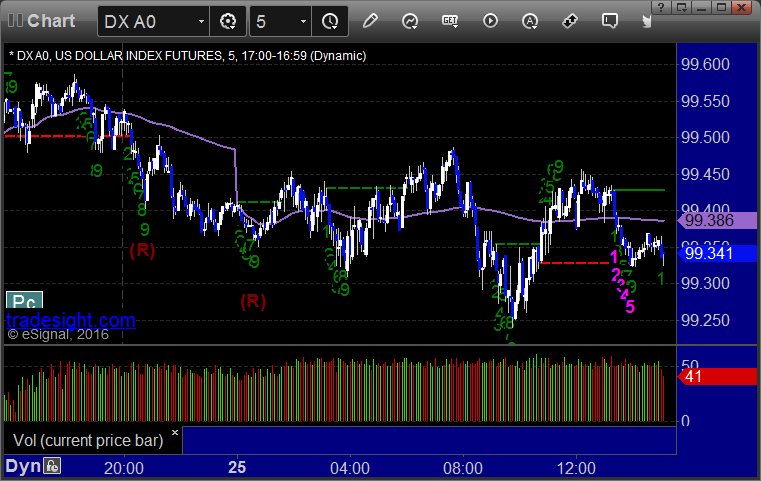Click the red 41 volume marker
The width and height of the screenshot is (761, 481).
pos(717,376)
